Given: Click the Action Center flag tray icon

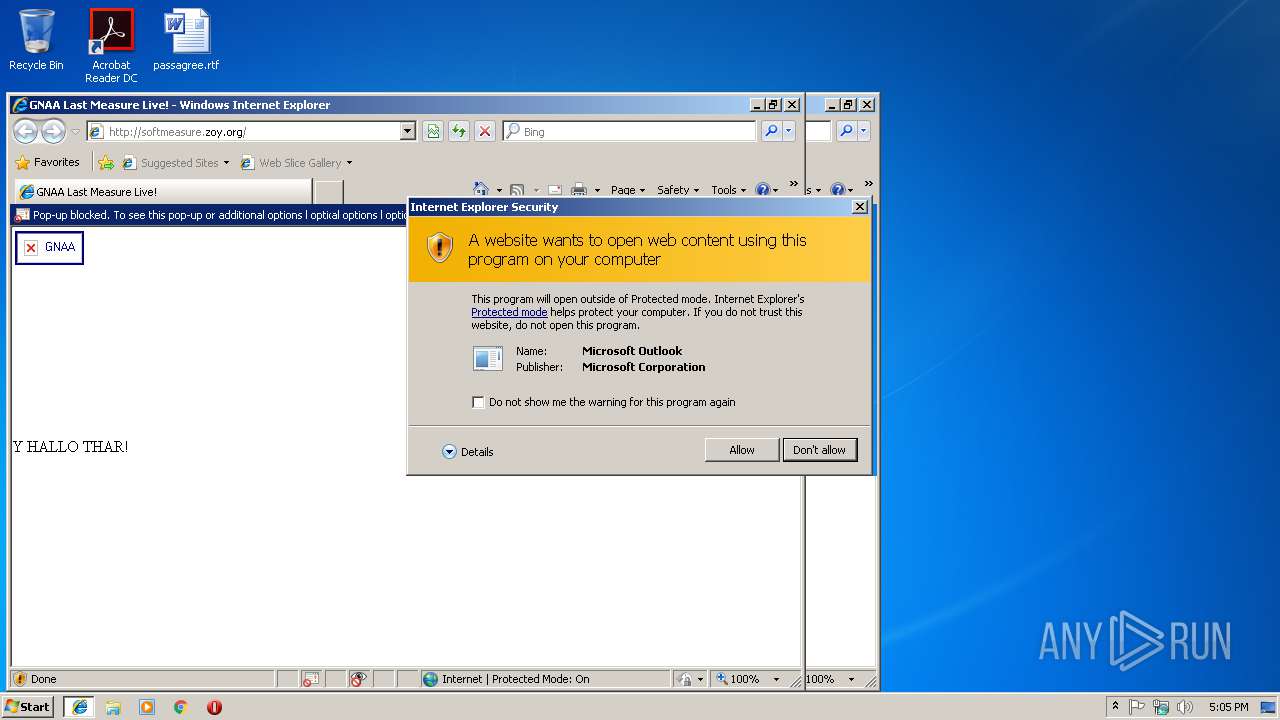Looking at the screenshot, I should [x=1137, y=707].
